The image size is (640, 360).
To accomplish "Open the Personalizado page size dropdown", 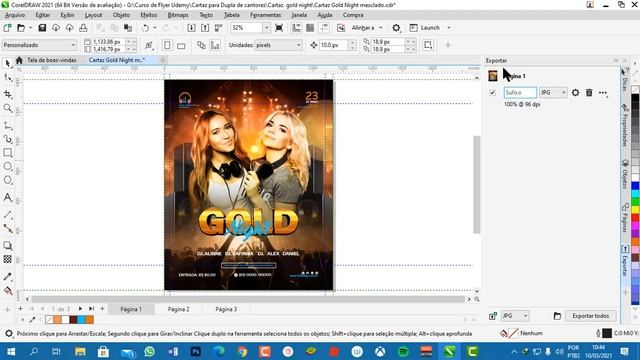I will click(x=39, y=45).
